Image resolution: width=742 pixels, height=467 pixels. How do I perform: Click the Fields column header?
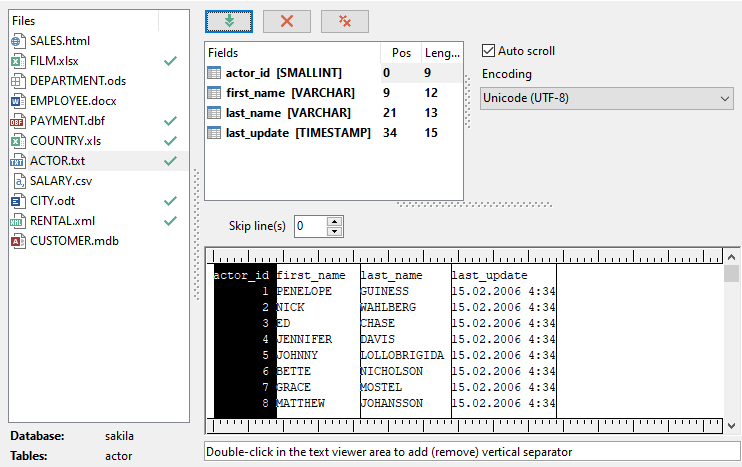pos(290,53)
